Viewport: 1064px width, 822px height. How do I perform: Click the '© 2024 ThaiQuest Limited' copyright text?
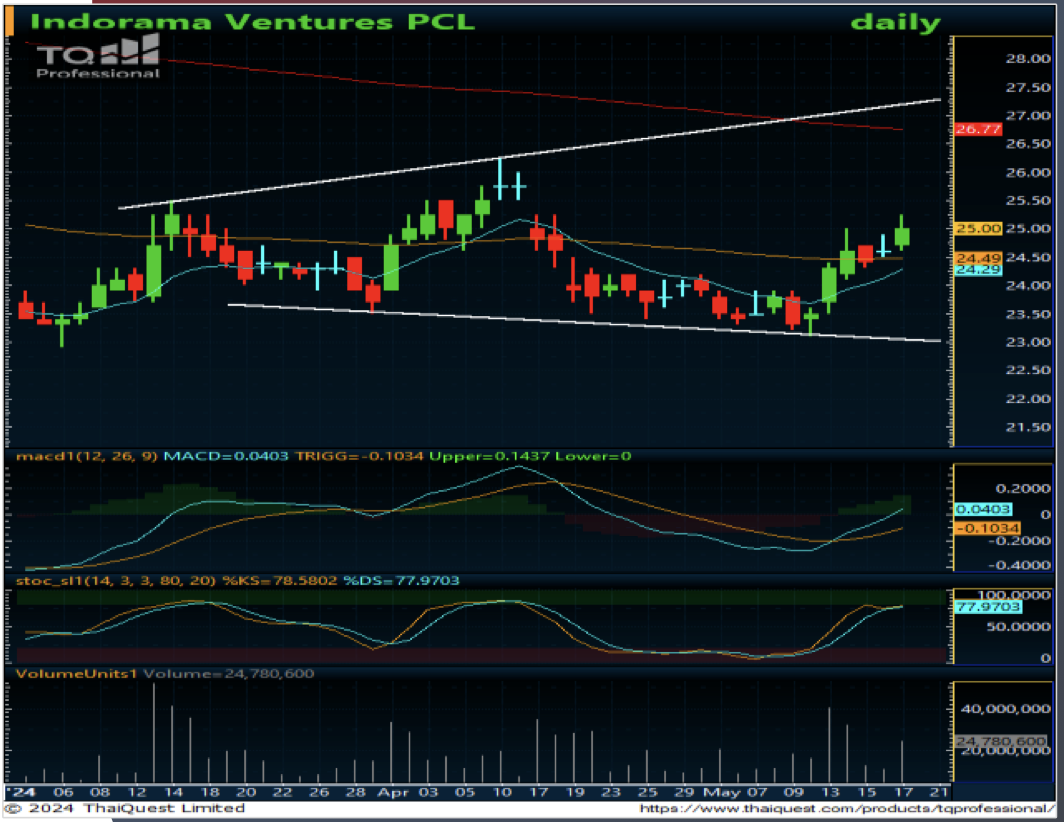125,808
